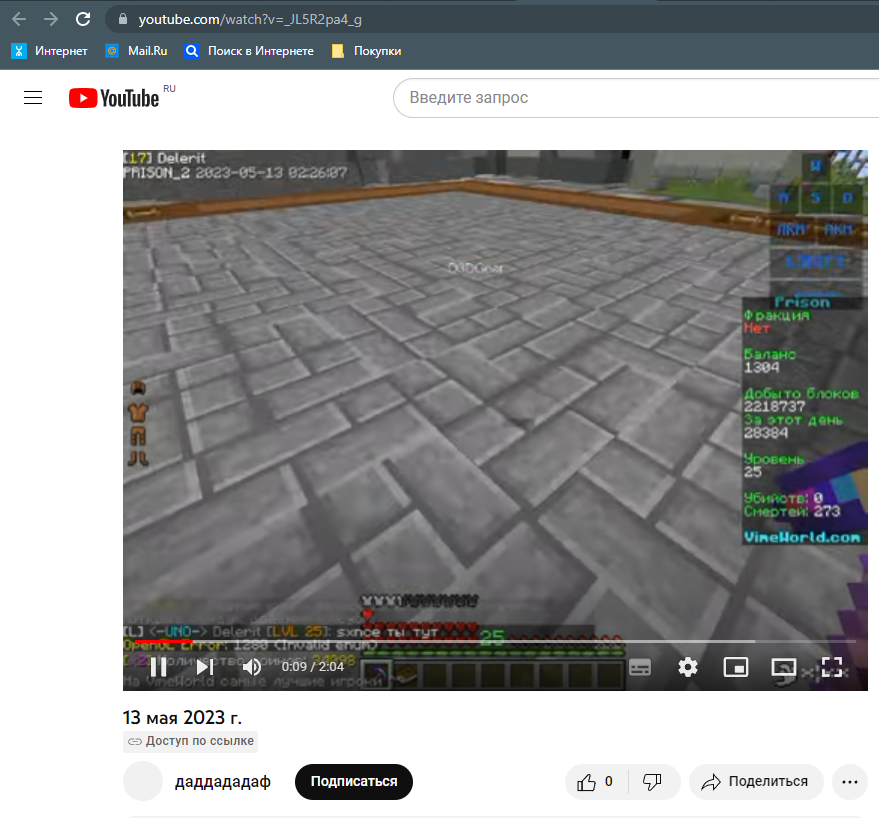Click the browser forward arrow
Viewport: 879px width, 818px height.
[x=51, y=20]
